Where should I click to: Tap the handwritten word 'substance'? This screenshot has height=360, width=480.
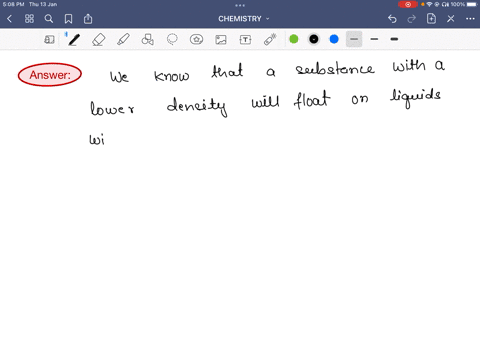tap(335, 69)
